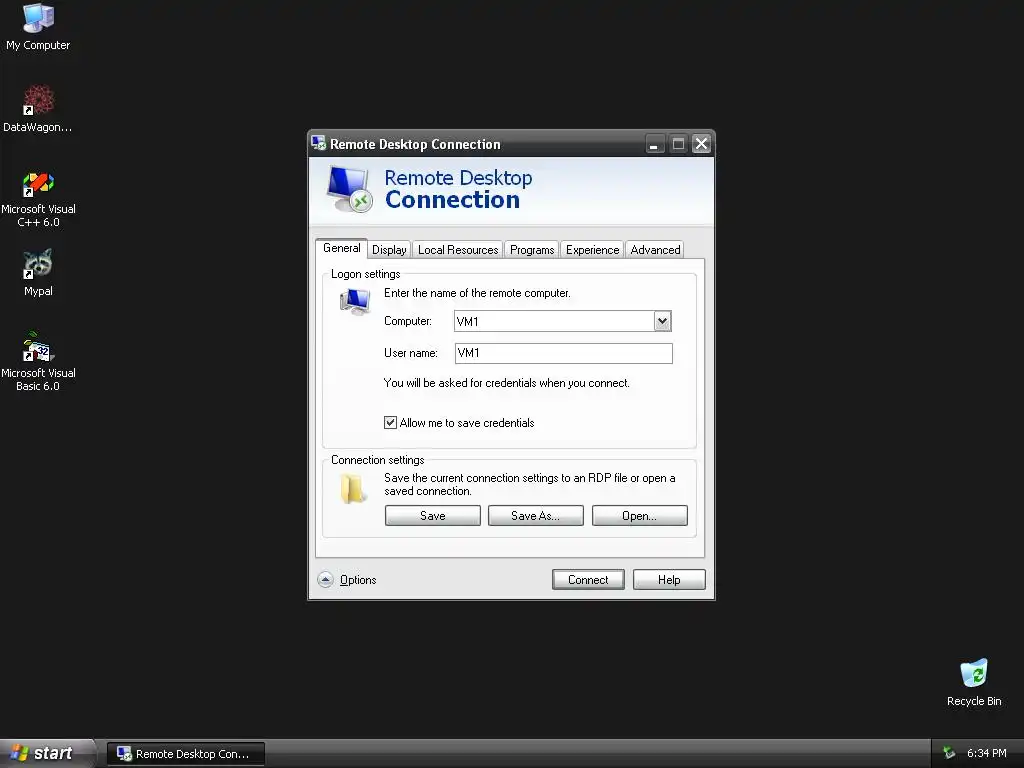Toggle Allow me to save credentials checkbox
The width and height of the screenshot is (1024, 768).
pos(390,423)
